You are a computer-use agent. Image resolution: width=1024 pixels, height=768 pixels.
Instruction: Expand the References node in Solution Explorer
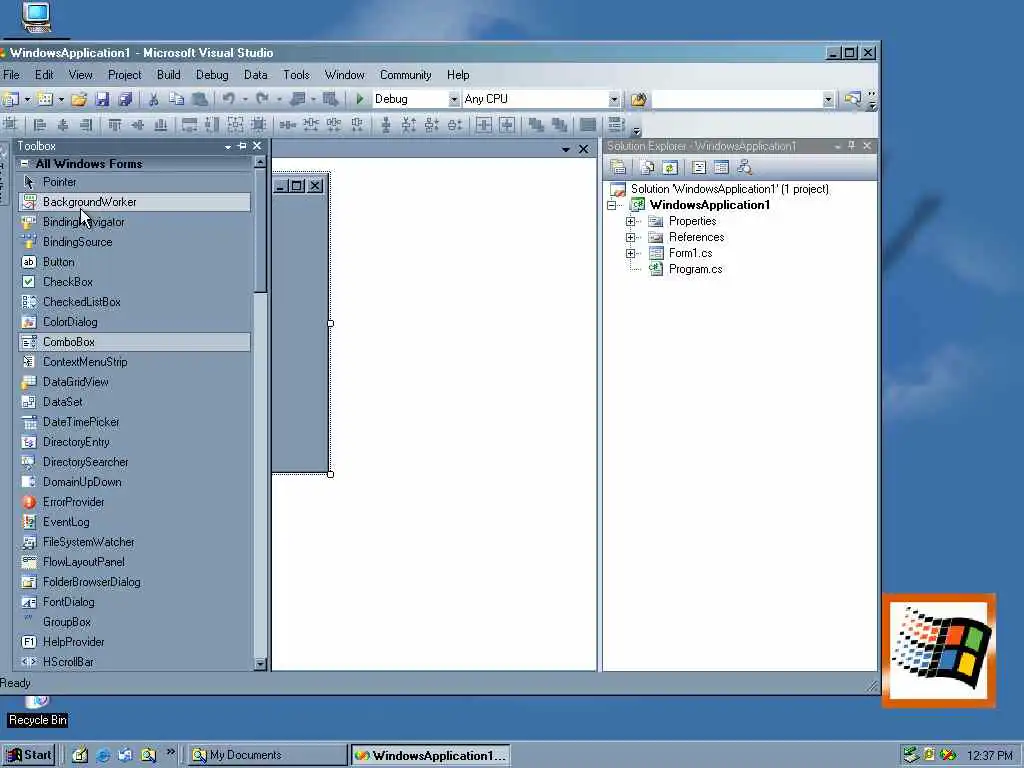[x=630, y=237]
